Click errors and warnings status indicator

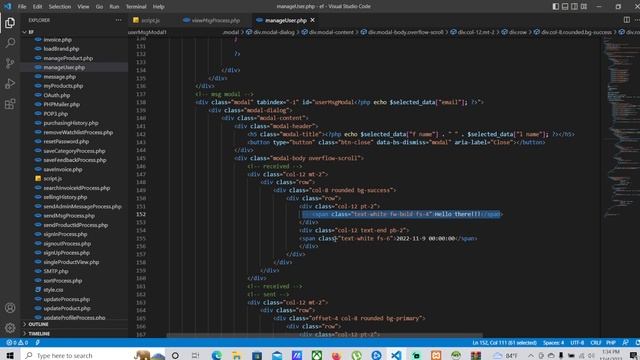coord(17,343)
